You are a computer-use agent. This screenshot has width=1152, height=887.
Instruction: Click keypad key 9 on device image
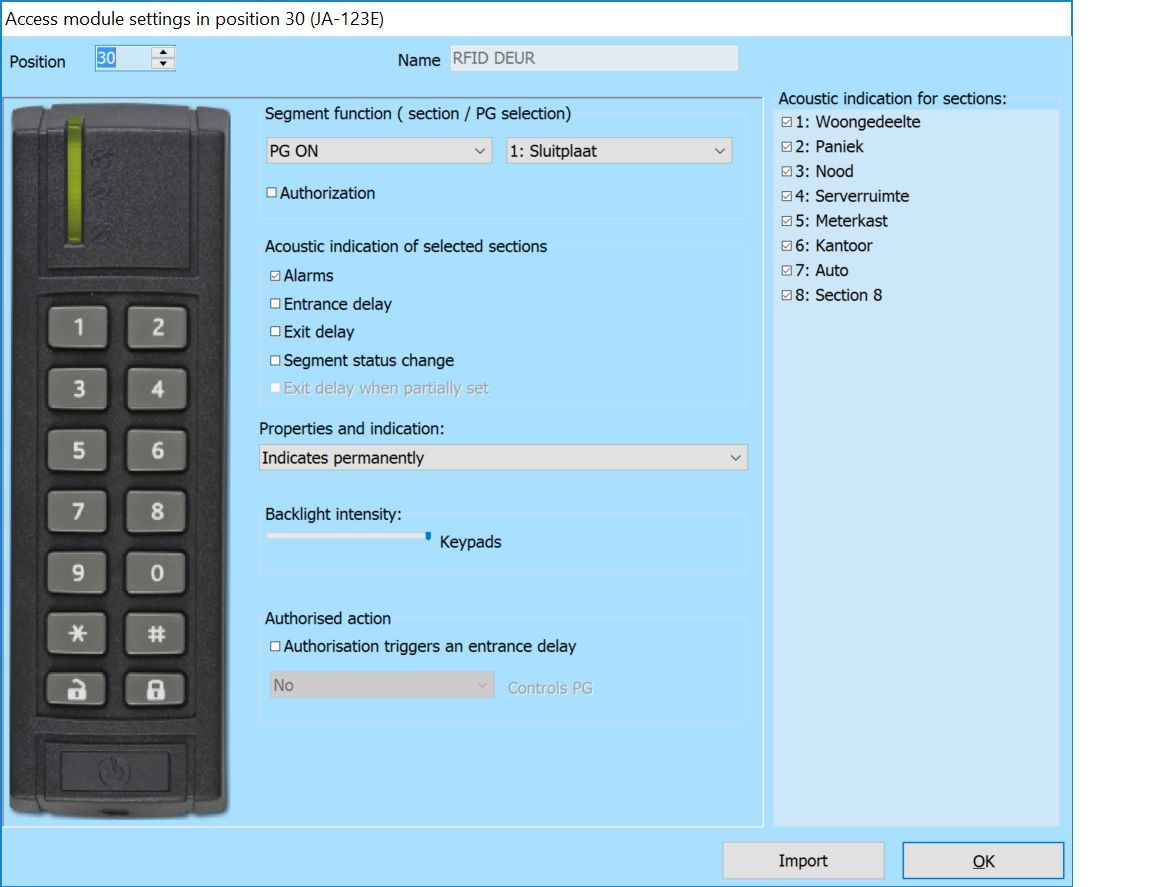(x=78, y=572)
